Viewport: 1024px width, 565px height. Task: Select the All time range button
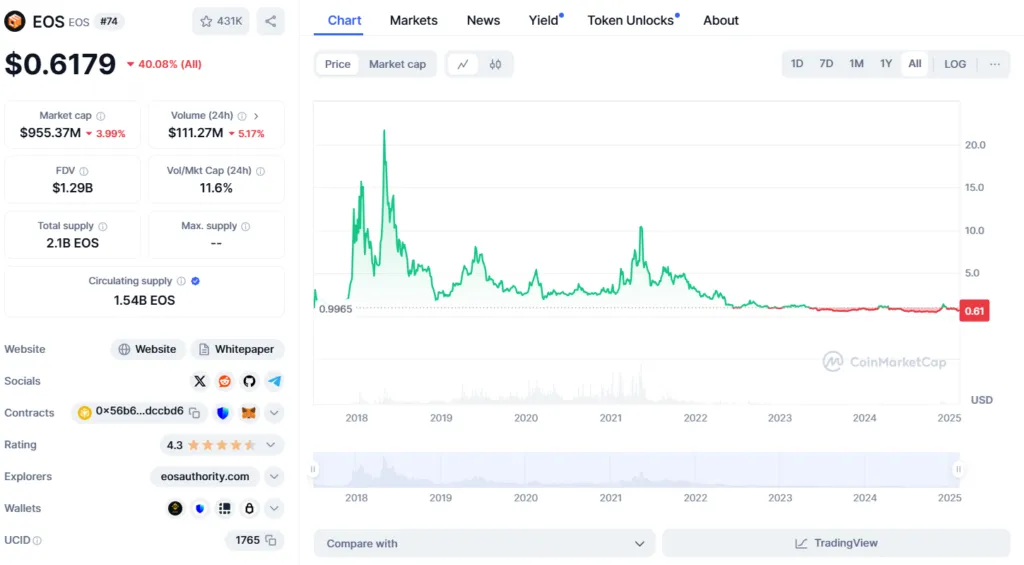914,63
